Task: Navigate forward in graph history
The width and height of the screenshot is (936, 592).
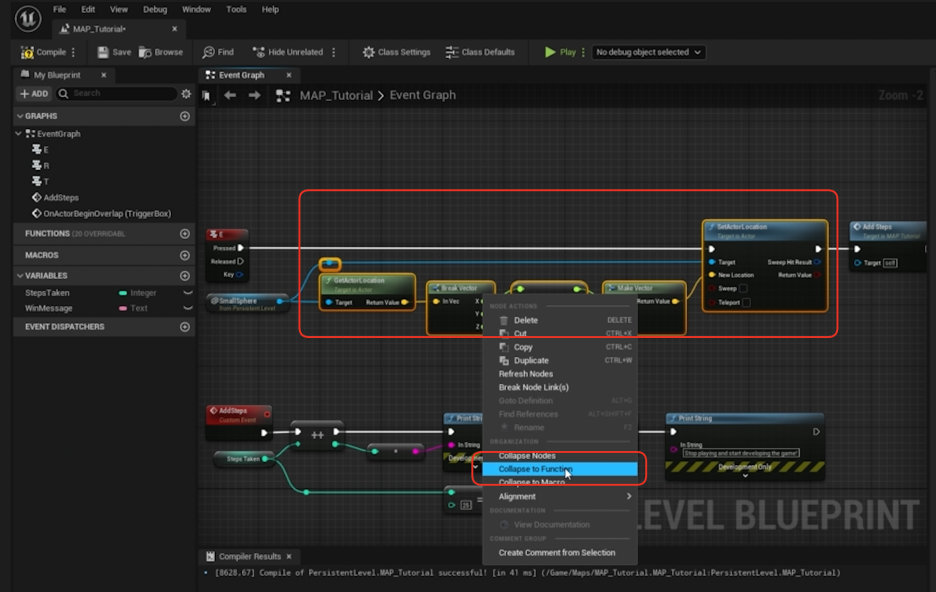Action: pyautogui.click(x=255, y=95)
